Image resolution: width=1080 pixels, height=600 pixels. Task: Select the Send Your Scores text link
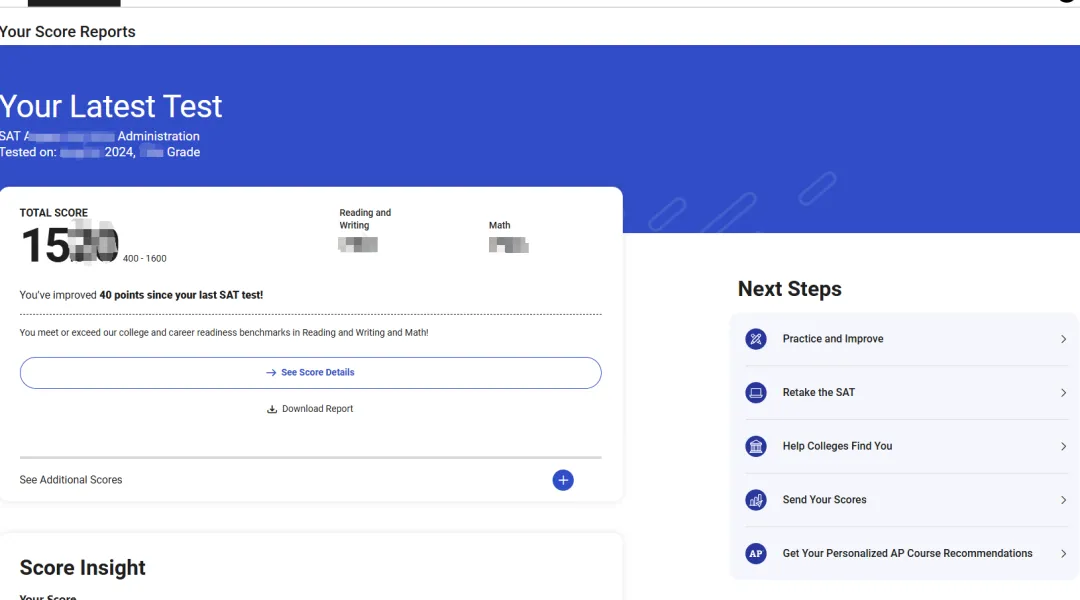coord(824,500)
